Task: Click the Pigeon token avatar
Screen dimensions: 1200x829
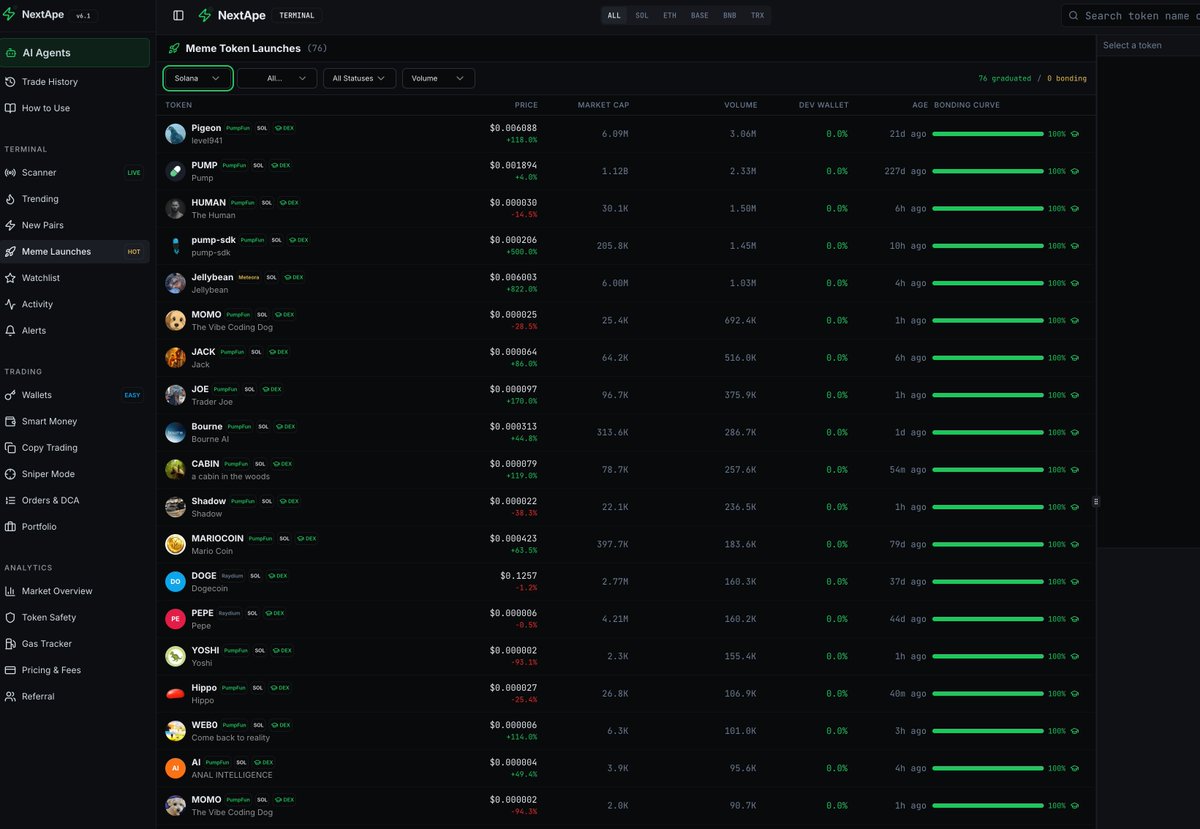Action: click(x=175, y=134)
